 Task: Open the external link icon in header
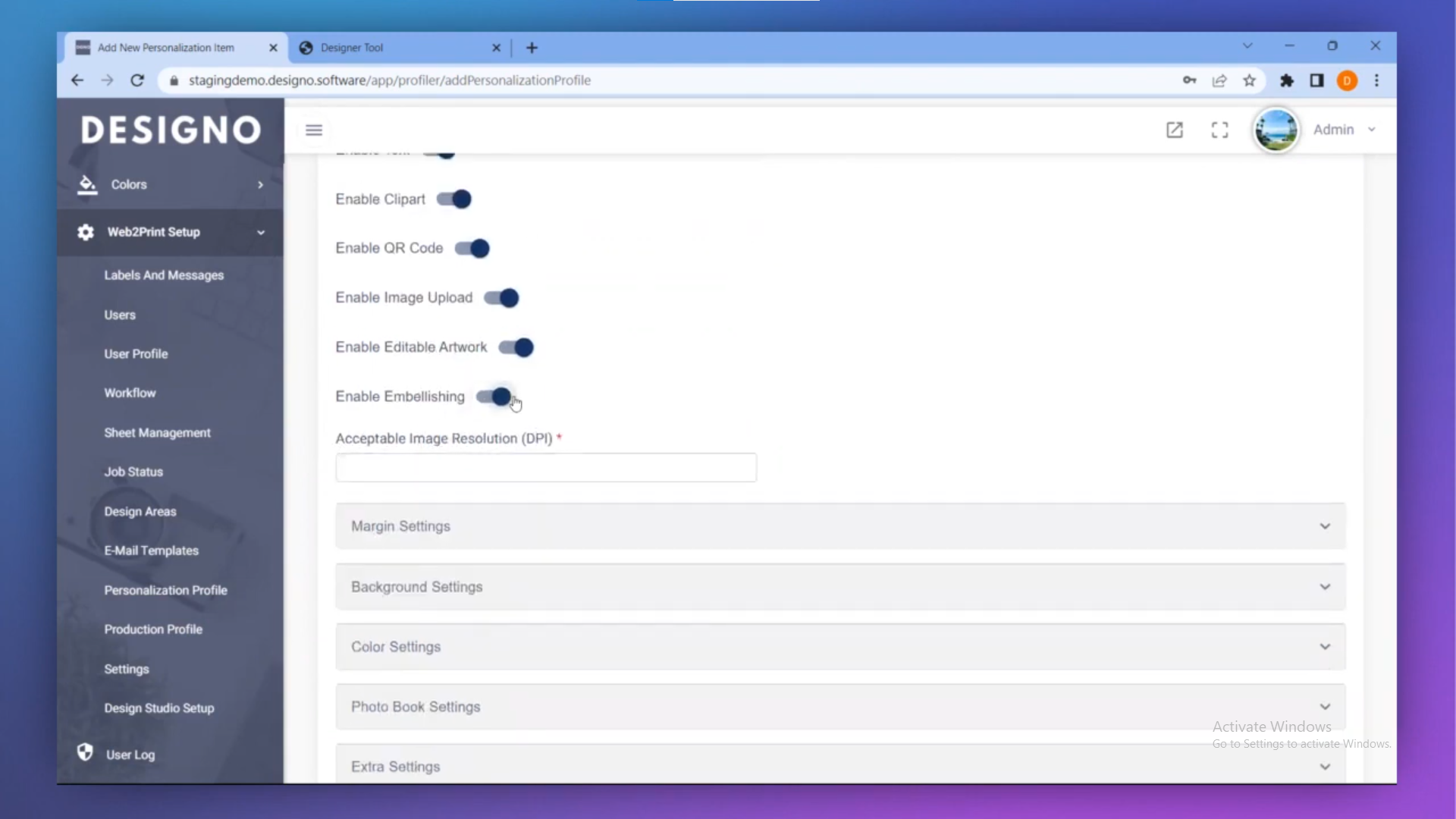(x=1174, y=130)
